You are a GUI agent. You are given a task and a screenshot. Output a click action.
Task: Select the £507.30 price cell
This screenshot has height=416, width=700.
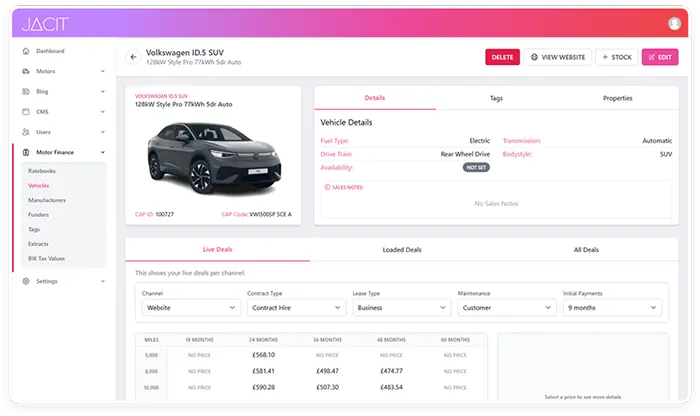click(327, 387)
